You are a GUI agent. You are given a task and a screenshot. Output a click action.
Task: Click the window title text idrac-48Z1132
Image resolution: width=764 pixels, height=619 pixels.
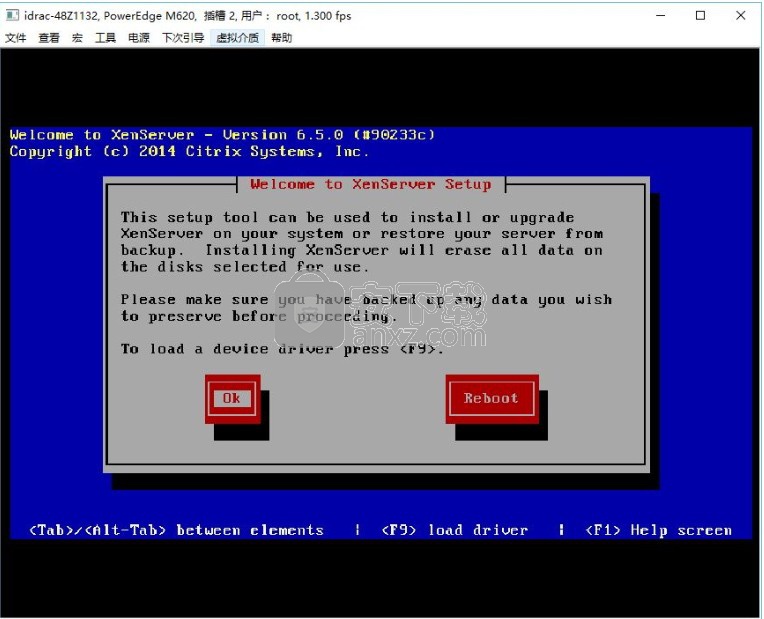tap(188, 16)
